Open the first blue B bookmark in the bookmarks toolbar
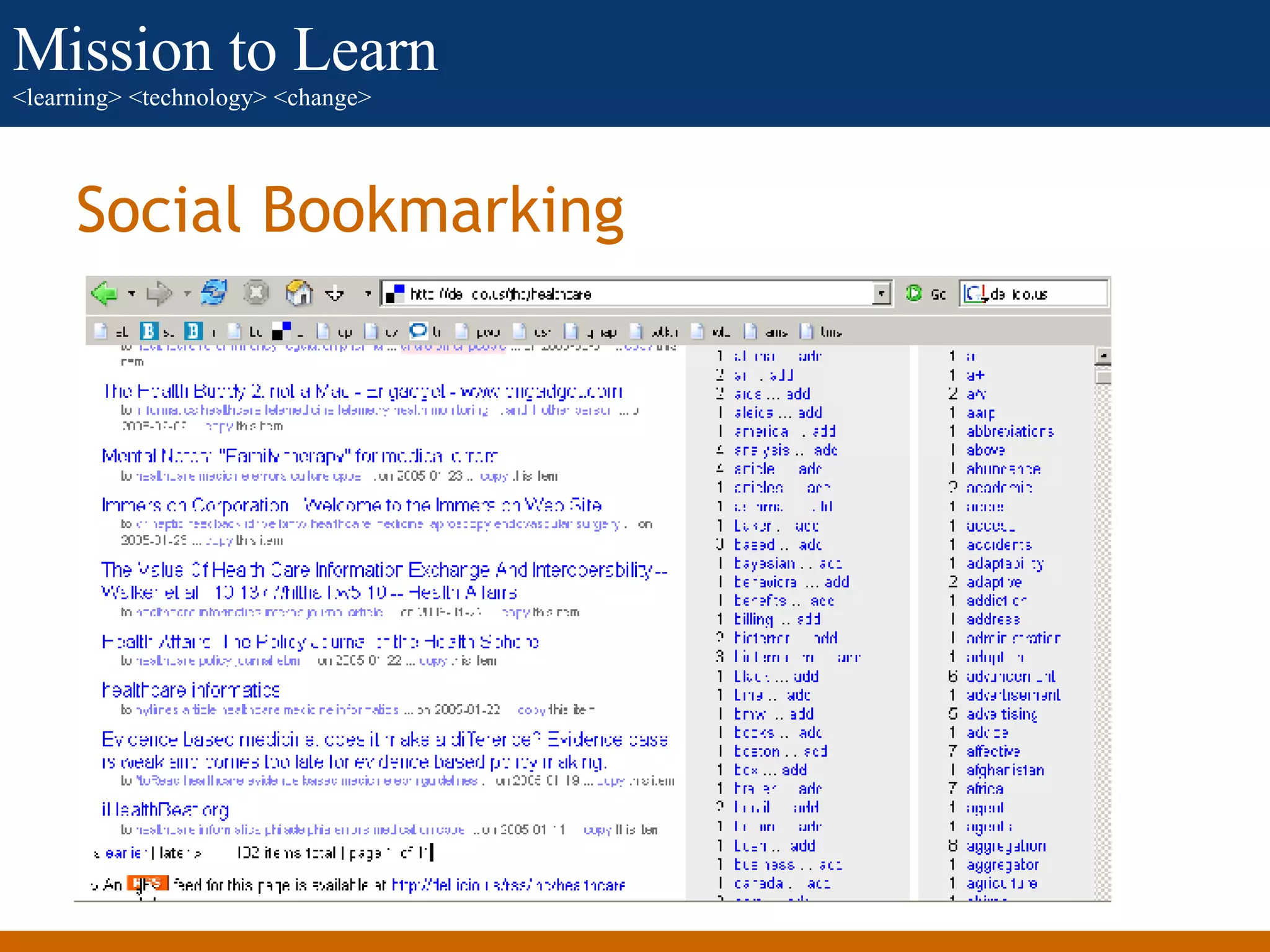The height and width of the screenshot is (952, 1270). point(156,332)
